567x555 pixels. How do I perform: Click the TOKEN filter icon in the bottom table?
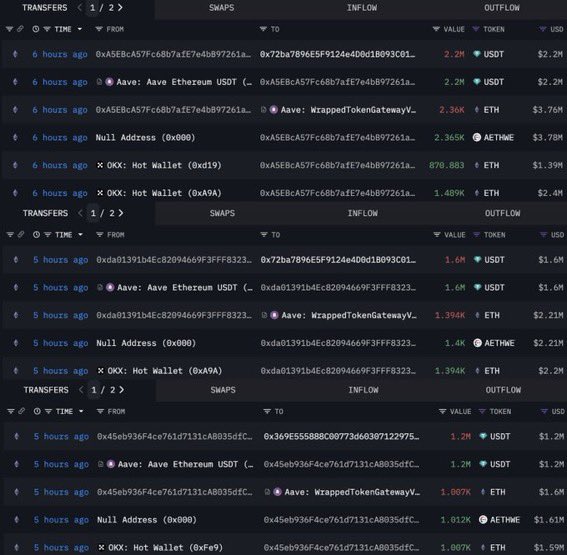coord(482,411)
